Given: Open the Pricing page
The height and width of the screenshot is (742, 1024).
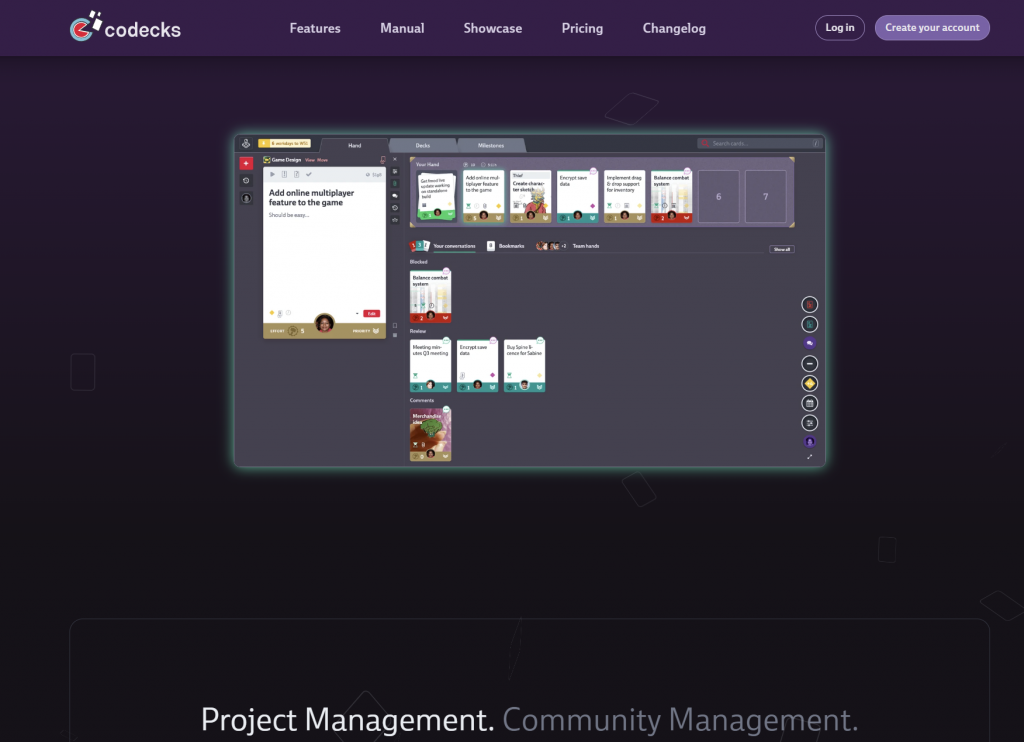Looking at the screenshot, I should (582, 28).
